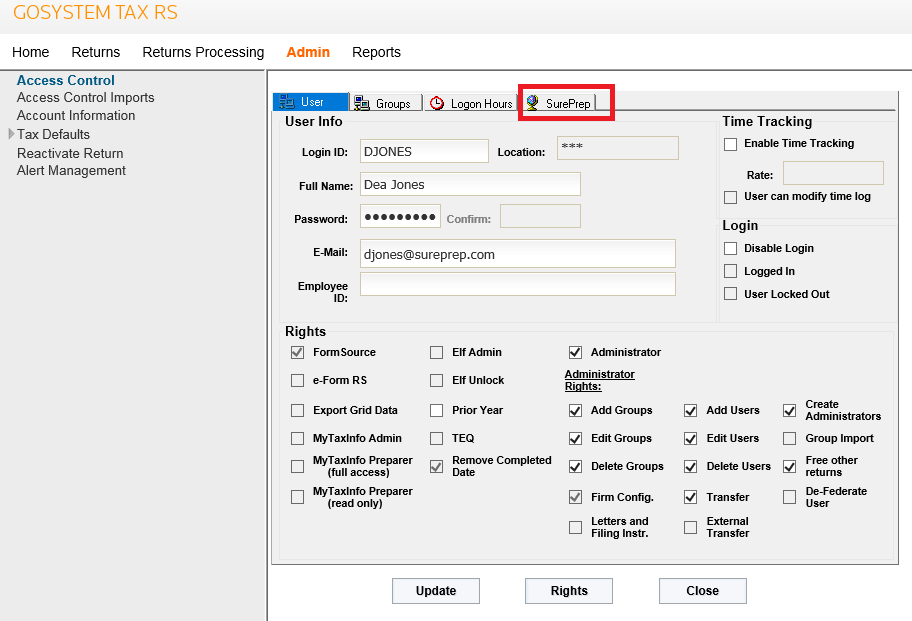Focus the E-Mail input field
This screenshot has height=621, width=912.
(x=518, y=254)
